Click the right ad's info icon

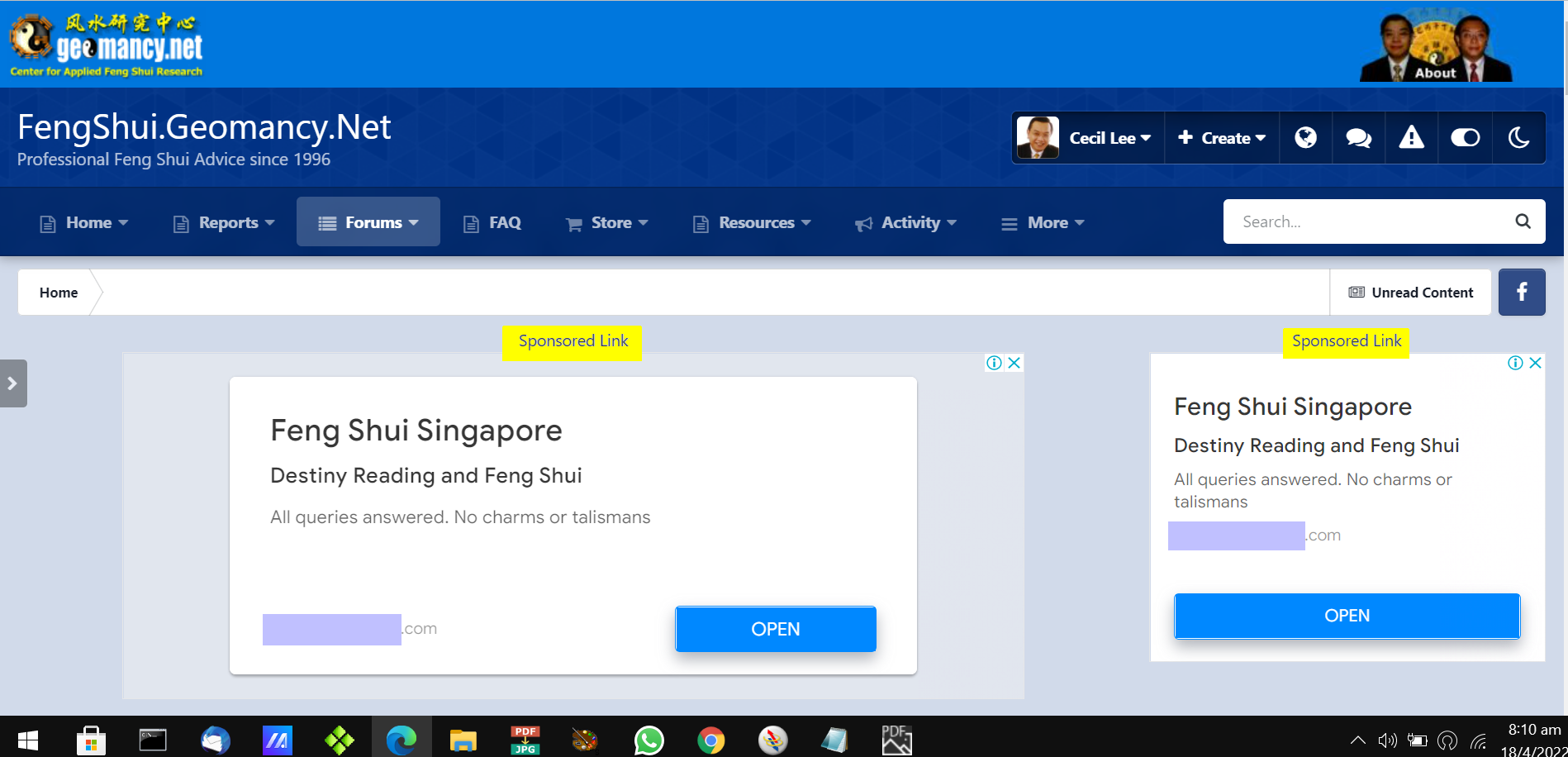point(1515,363)
